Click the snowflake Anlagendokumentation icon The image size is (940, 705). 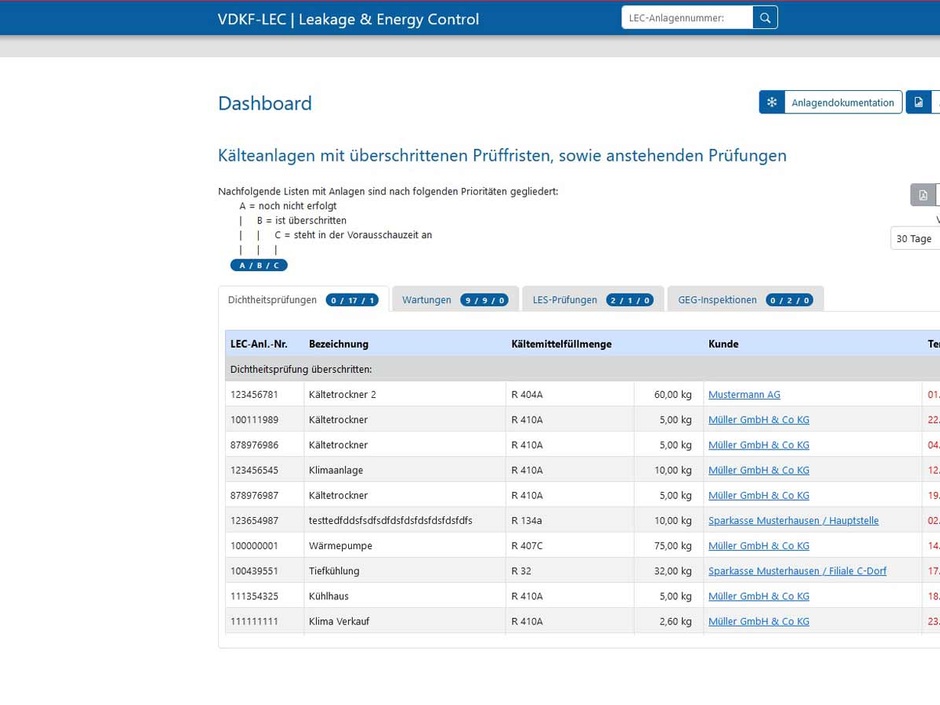(x=772, y=102)
